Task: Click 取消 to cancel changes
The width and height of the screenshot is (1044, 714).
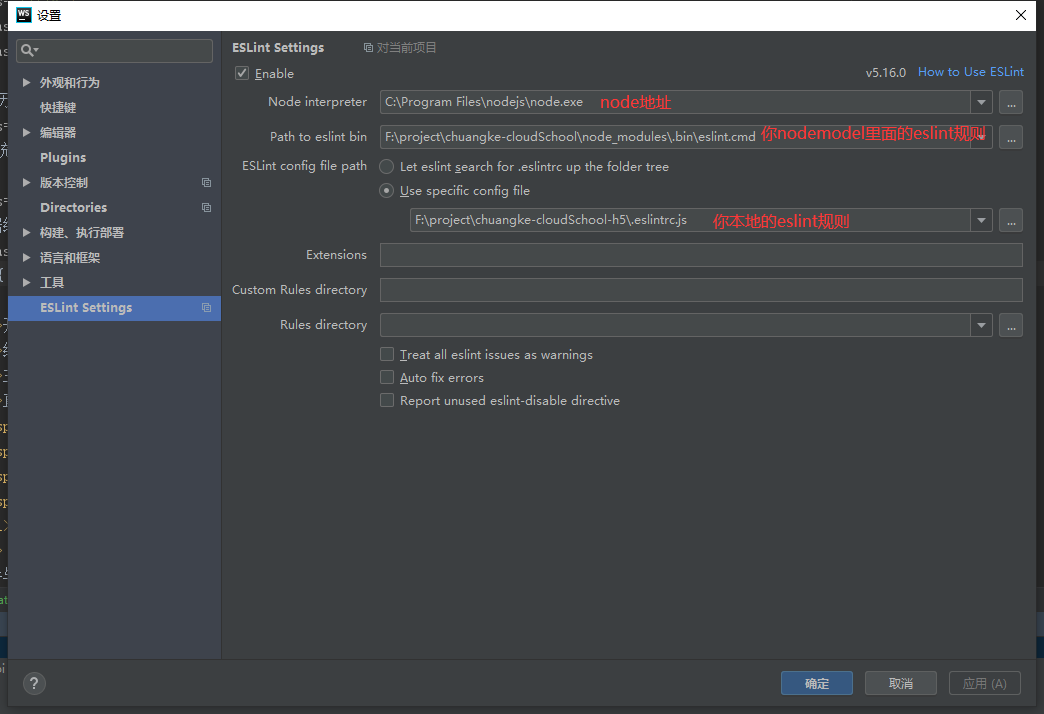Action: 901,683
